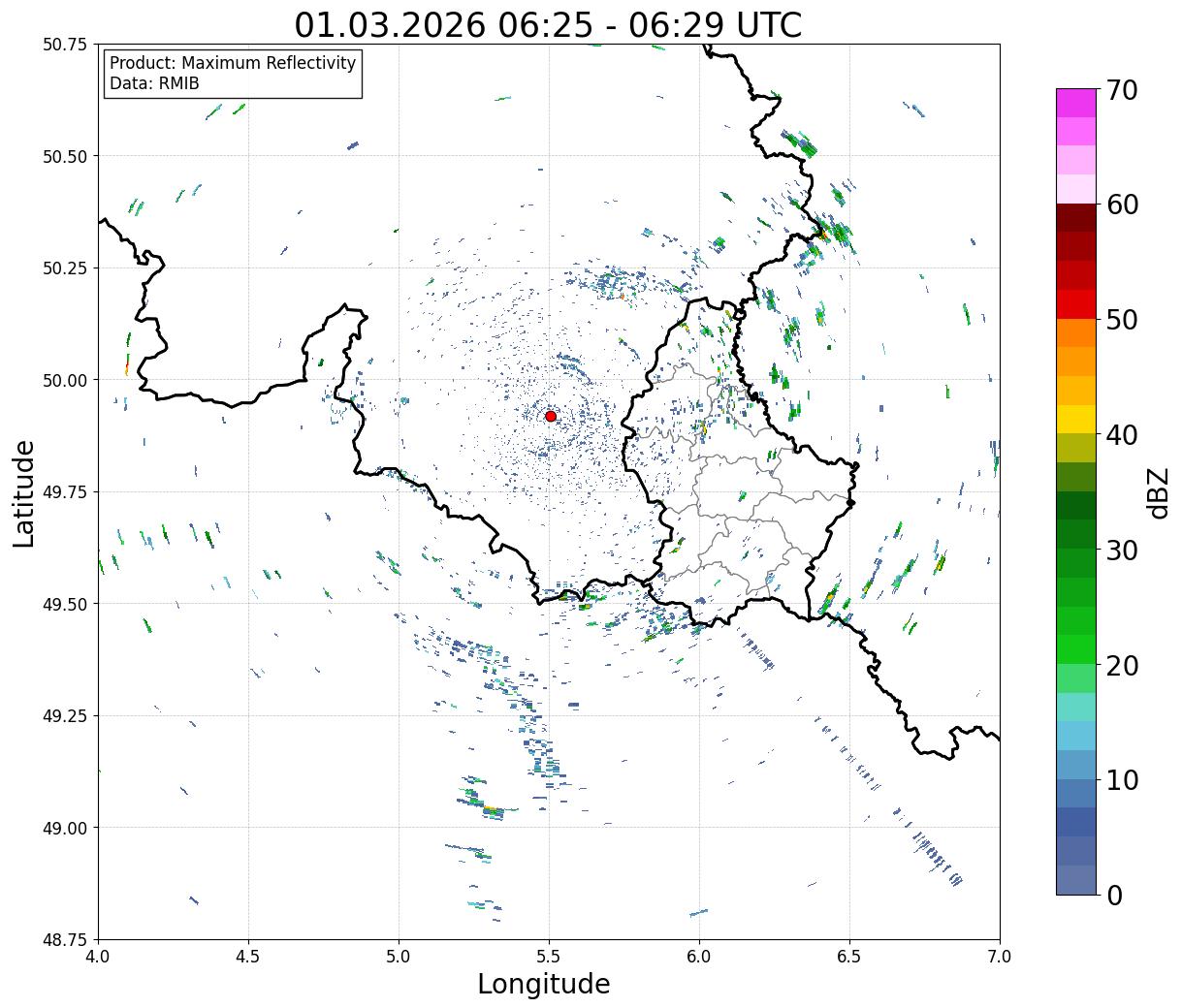
Task: Click the 'dBZ' colorbar label
Action: point(1158,492)
